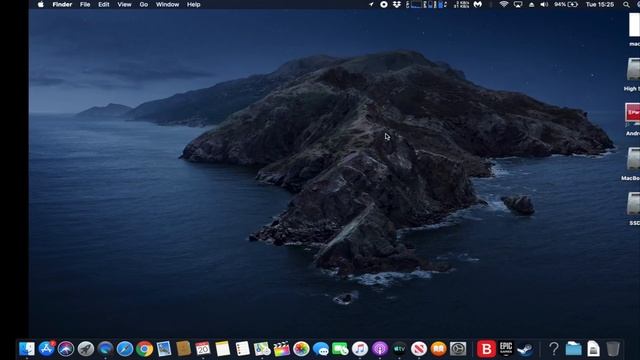Open the blue folder stack in the Dock

click(x=573, y=349)
